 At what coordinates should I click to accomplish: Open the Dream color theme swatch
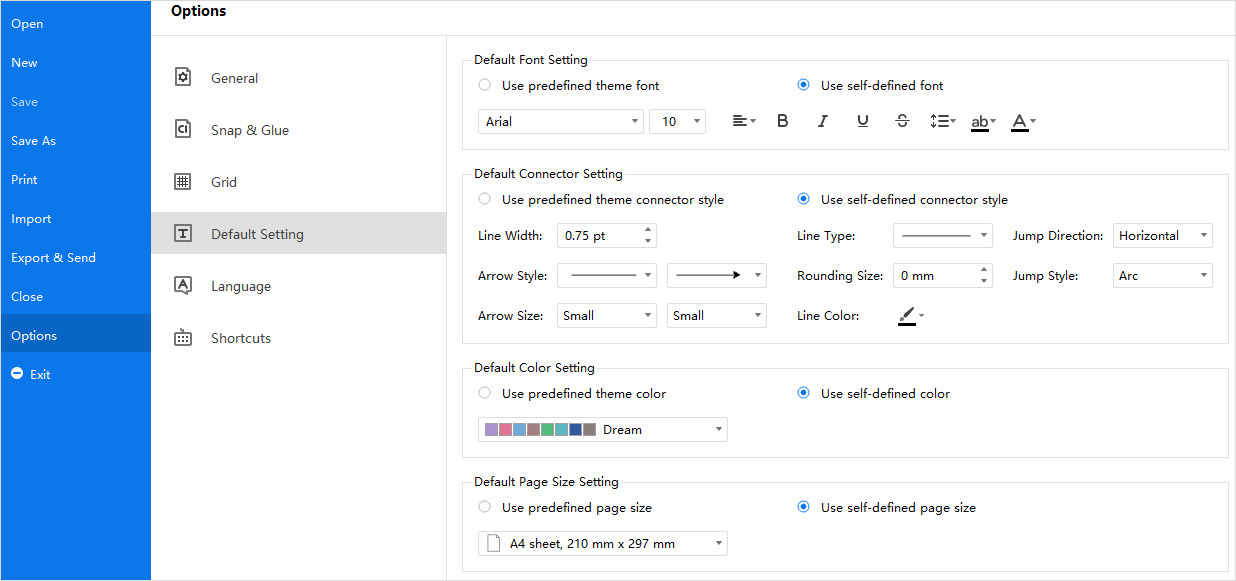point(603,430)
